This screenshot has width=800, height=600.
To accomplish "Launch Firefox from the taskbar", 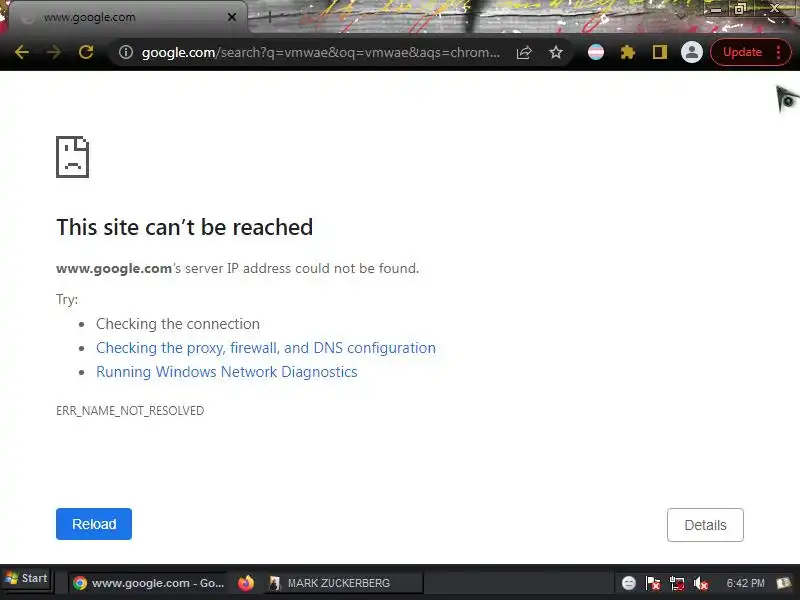I will coord(246,583).
